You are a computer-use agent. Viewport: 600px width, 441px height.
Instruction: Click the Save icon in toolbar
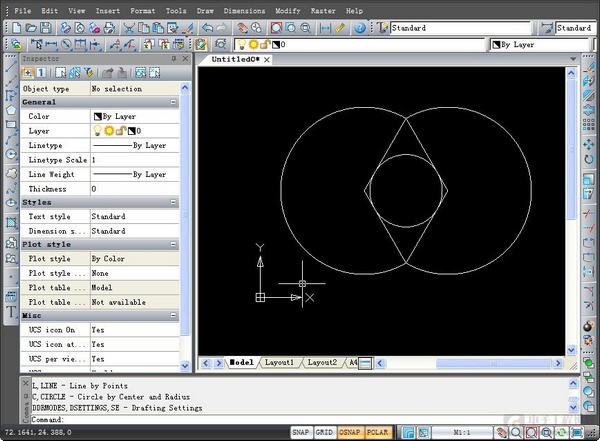coord(45,28)
